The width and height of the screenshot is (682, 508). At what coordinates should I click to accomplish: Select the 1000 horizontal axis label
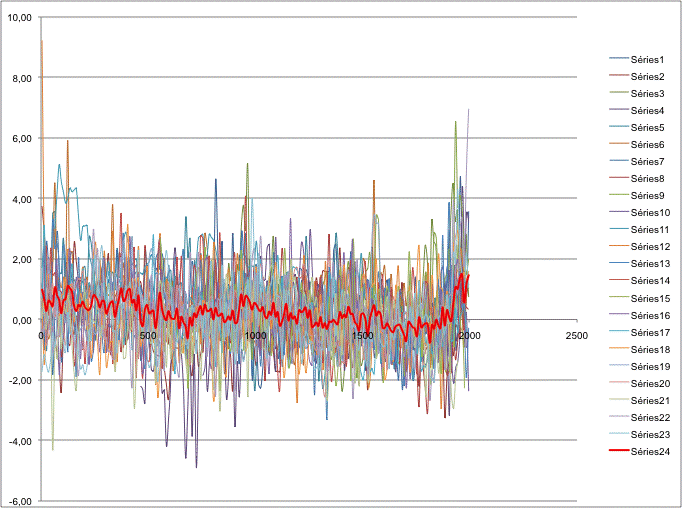[x=255, y=336]
